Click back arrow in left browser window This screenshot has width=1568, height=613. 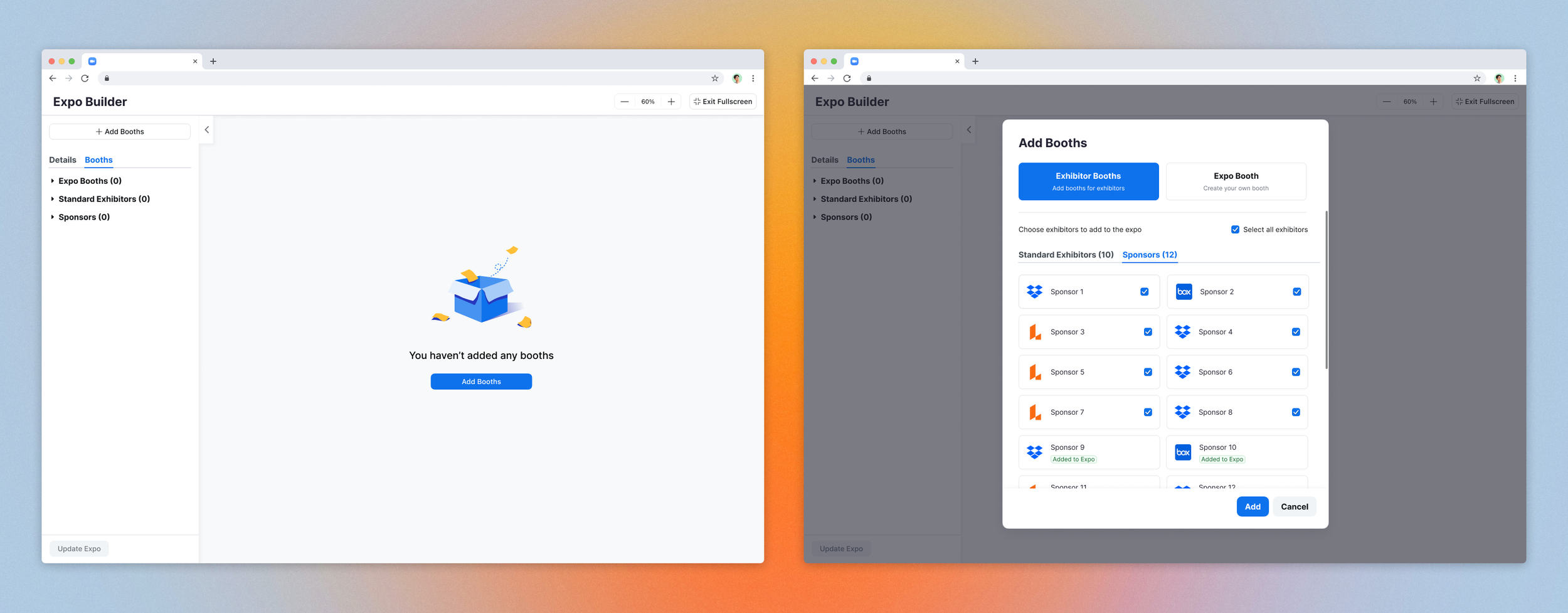(x=53, y=78)
